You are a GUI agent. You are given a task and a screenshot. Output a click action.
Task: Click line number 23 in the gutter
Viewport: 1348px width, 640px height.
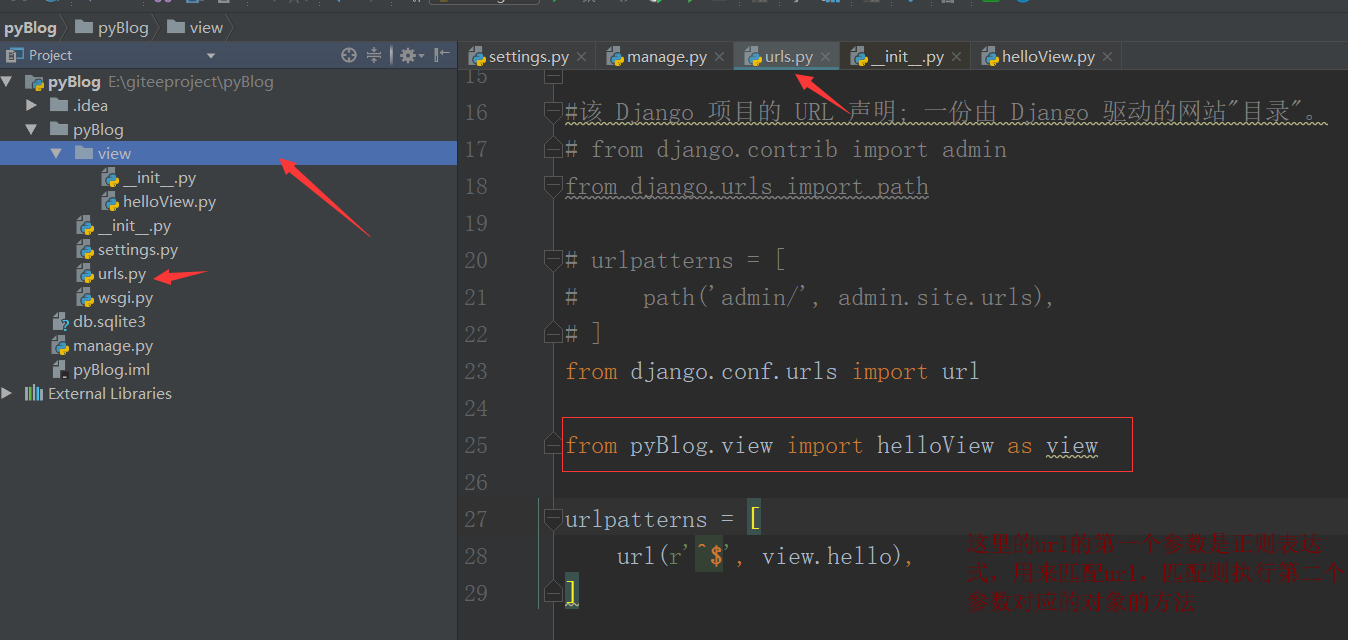(x=476, y=371)
